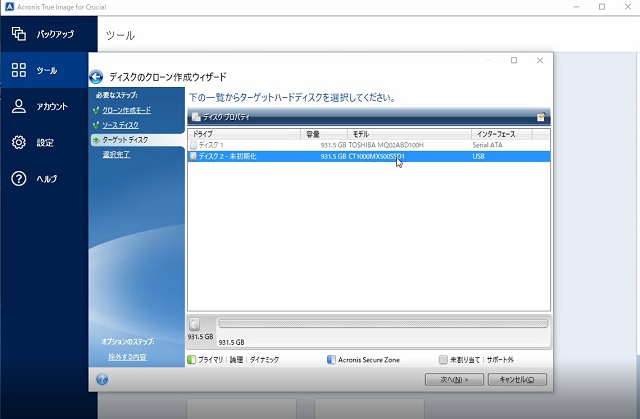Select the ディスク 2 - 未初期化 row
The height and width of the screenshot is (419, 640).
[x=369, y=156]
